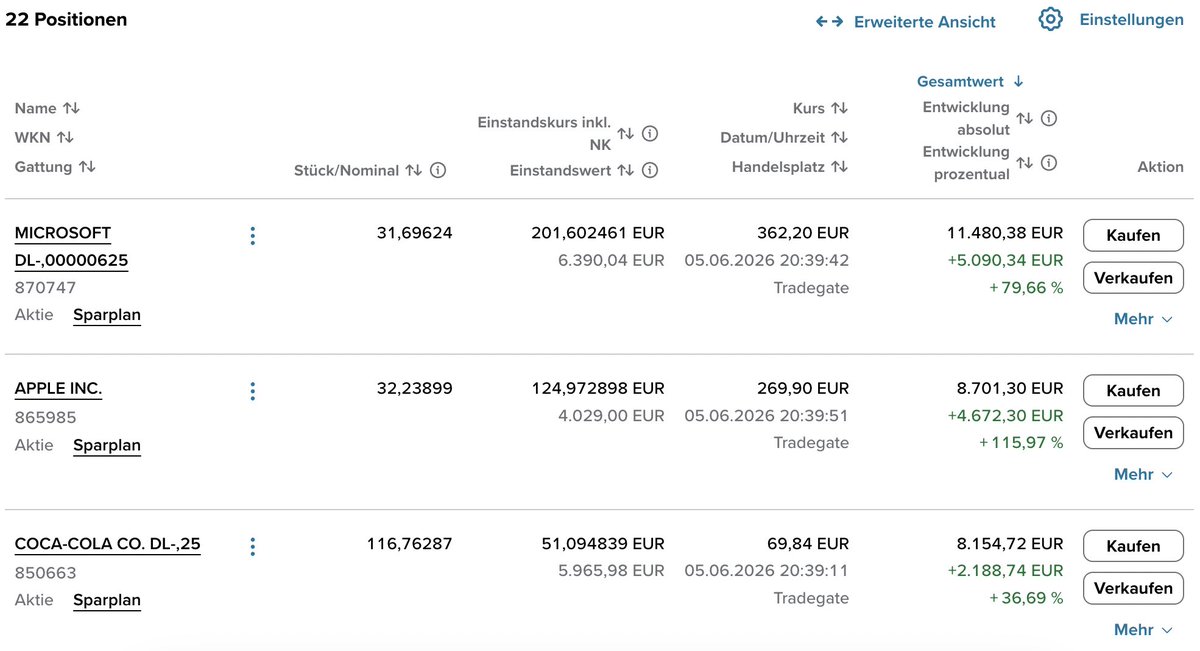The width and height of the screenshot is (1200, 651).
Task: Open three-dot menu for Coca-Cola position
Action: pos(252,546)
